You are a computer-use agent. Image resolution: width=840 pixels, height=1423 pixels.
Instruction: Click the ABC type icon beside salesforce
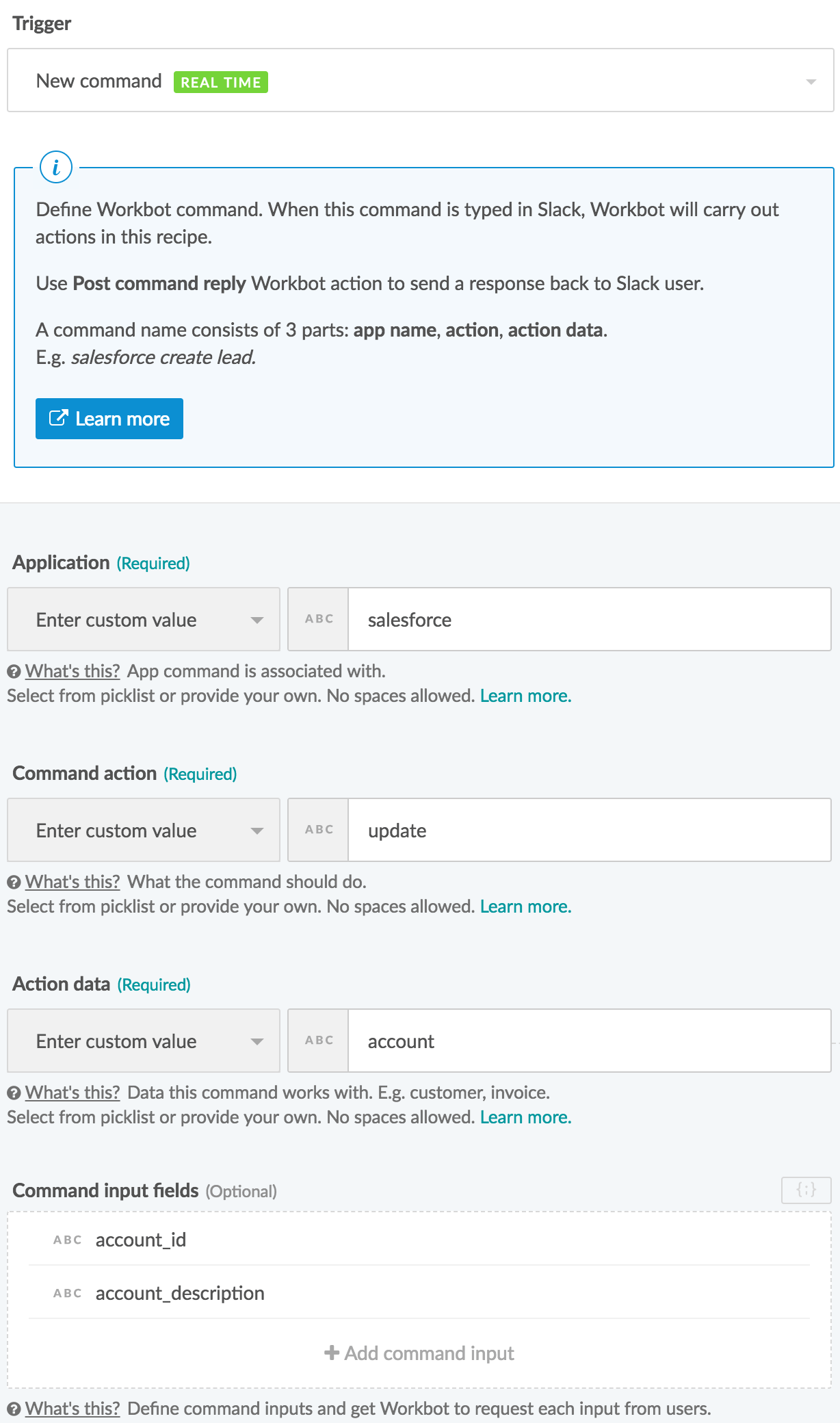click(x=319, y=619)
